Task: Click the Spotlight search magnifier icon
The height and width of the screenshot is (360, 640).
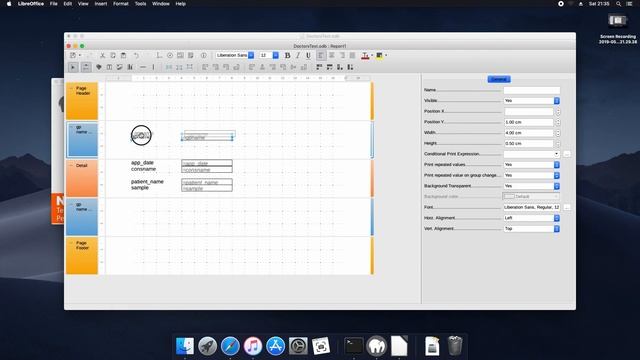Action: pos(618,4)
